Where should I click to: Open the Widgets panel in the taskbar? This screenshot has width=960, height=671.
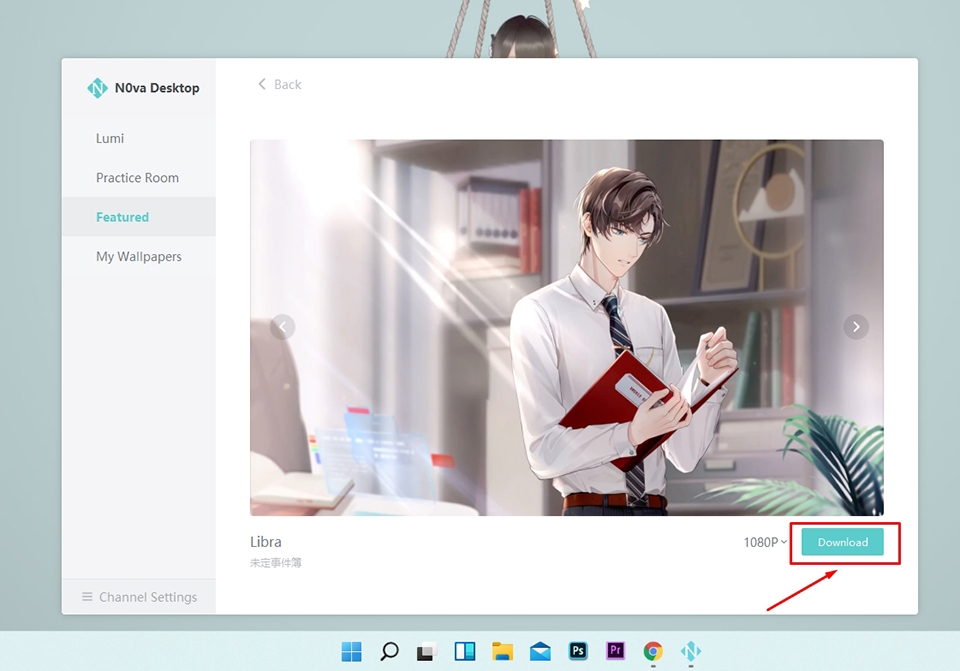pyautogui.click(x=465, y=651)
